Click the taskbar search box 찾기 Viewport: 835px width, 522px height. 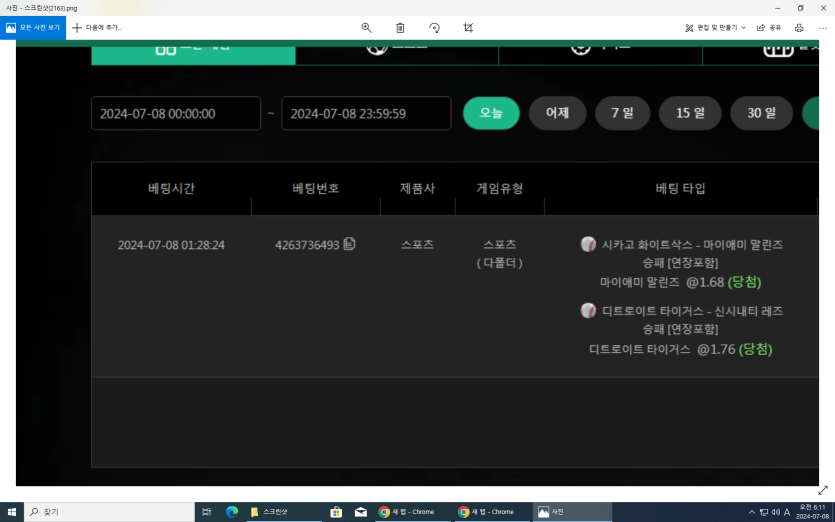pyautogui.click(x=109, y=512)
